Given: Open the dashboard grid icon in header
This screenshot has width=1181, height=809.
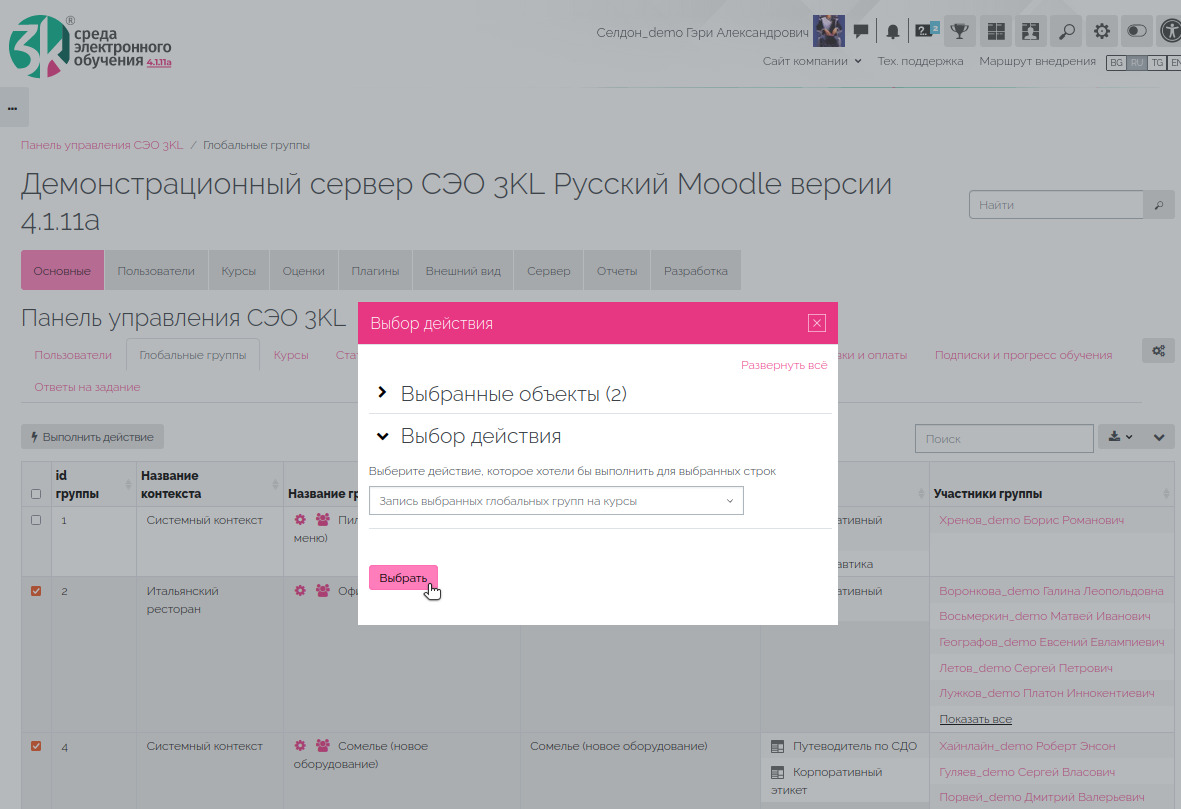Looking at the screenshot, I should [996, 32].
